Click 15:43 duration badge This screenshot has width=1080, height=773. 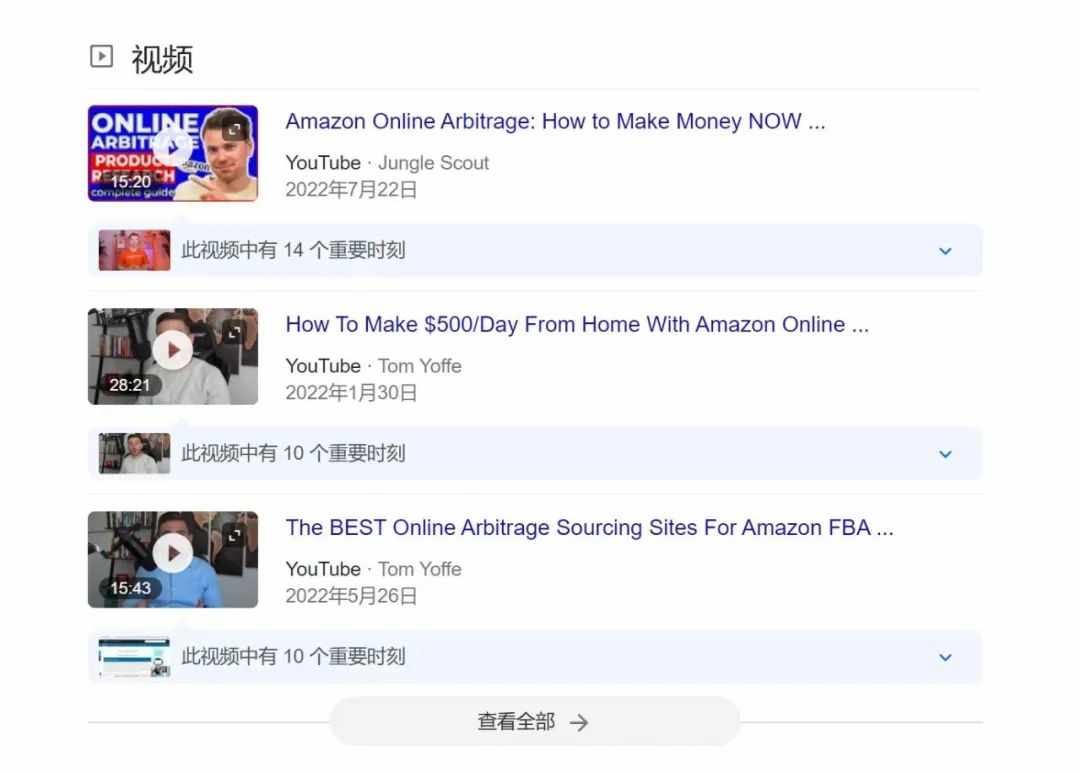coord(130,588)
